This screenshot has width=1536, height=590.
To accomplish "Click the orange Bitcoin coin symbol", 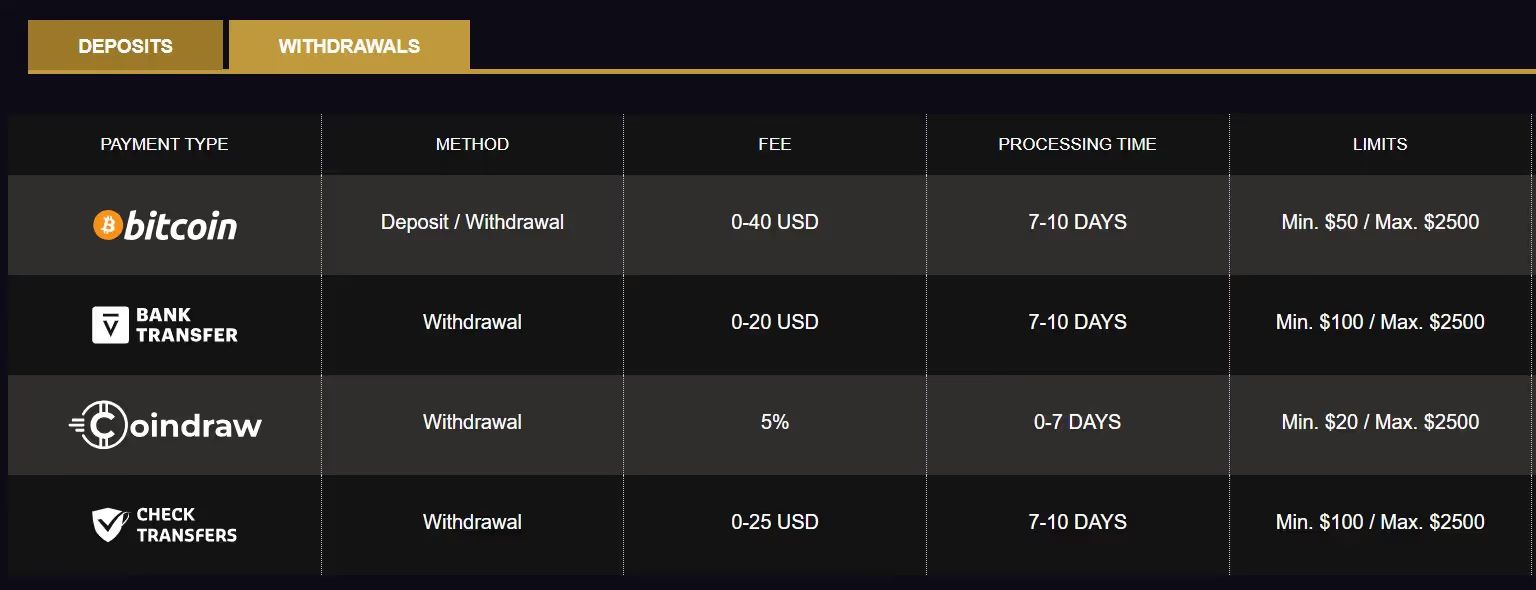I will click(x=107, y=224).
